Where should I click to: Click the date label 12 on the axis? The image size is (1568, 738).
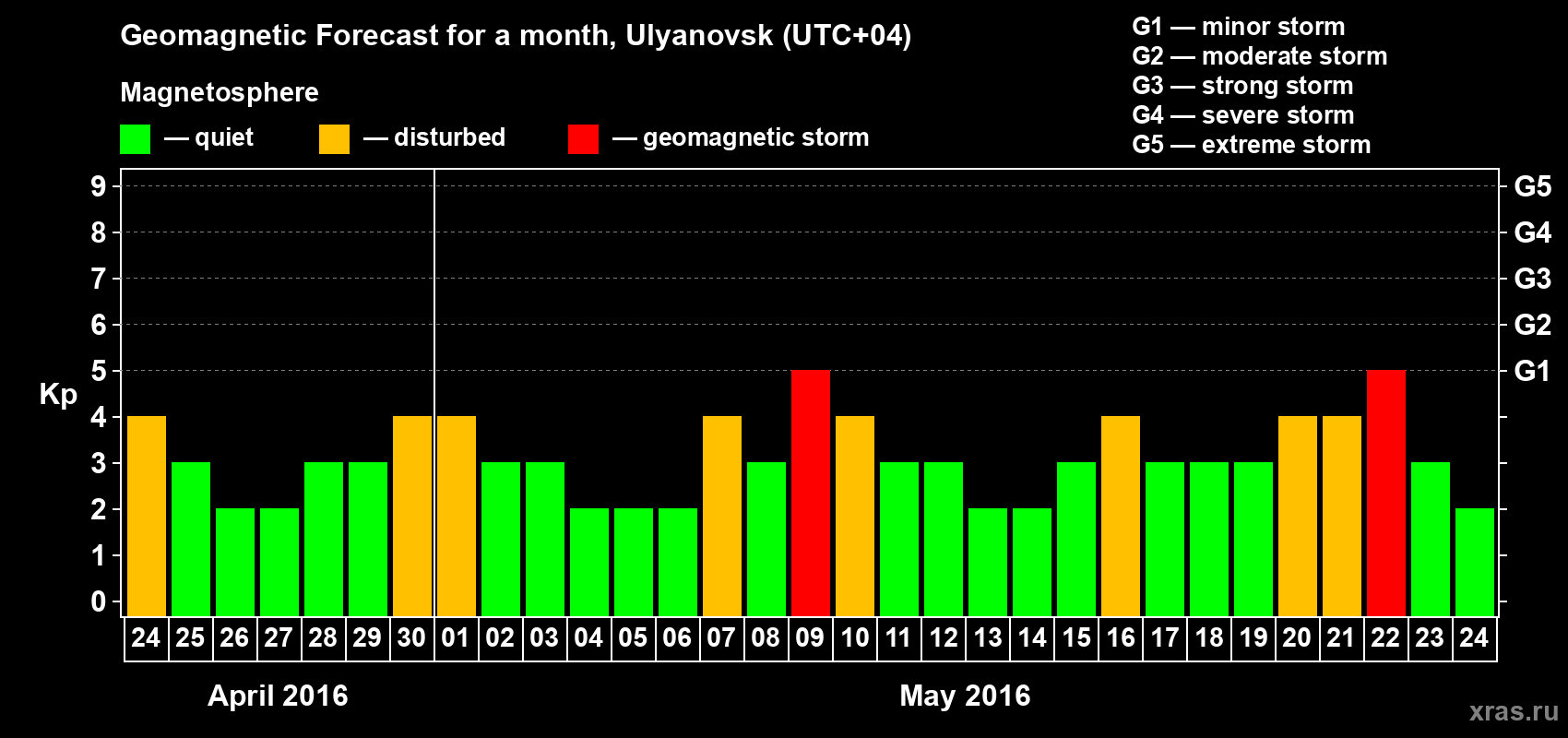[943, 637]
